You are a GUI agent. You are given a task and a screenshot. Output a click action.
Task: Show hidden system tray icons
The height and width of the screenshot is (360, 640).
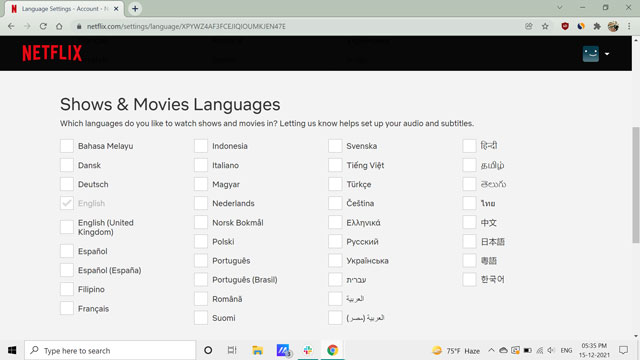(491, 350)
